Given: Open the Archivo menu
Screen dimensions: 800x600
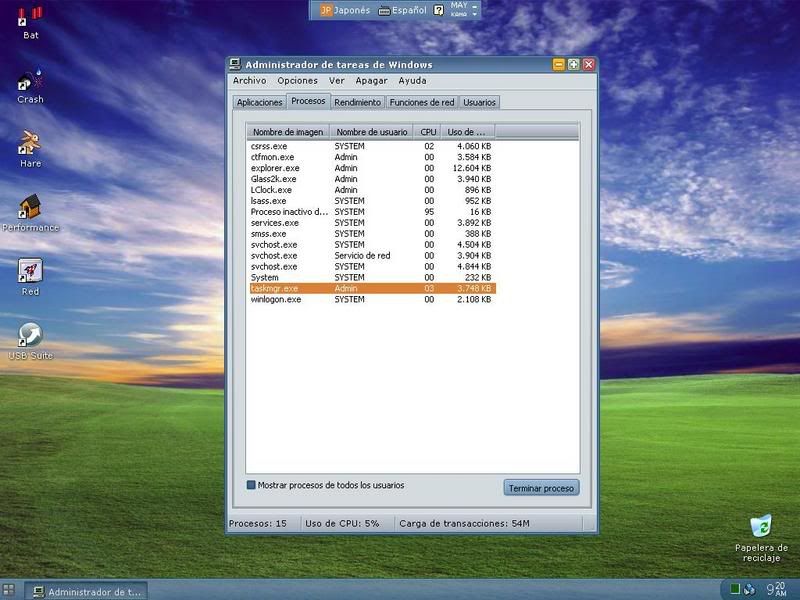Looking at the screenshot, I should 249,81.
